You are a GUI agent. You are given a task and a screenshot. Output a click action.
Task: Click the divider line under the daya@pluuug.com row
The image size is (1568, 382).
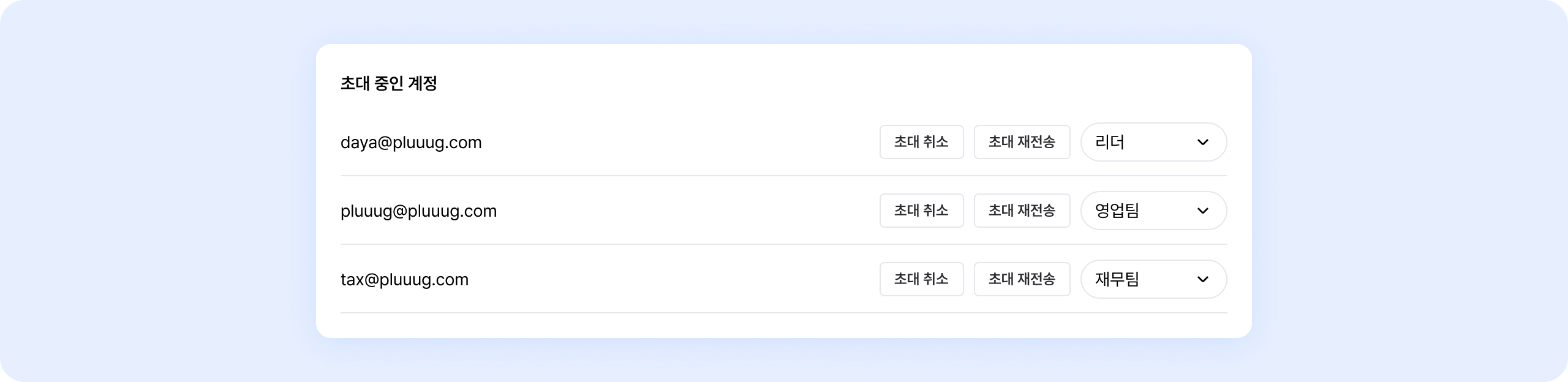click(x=784, y=176)
